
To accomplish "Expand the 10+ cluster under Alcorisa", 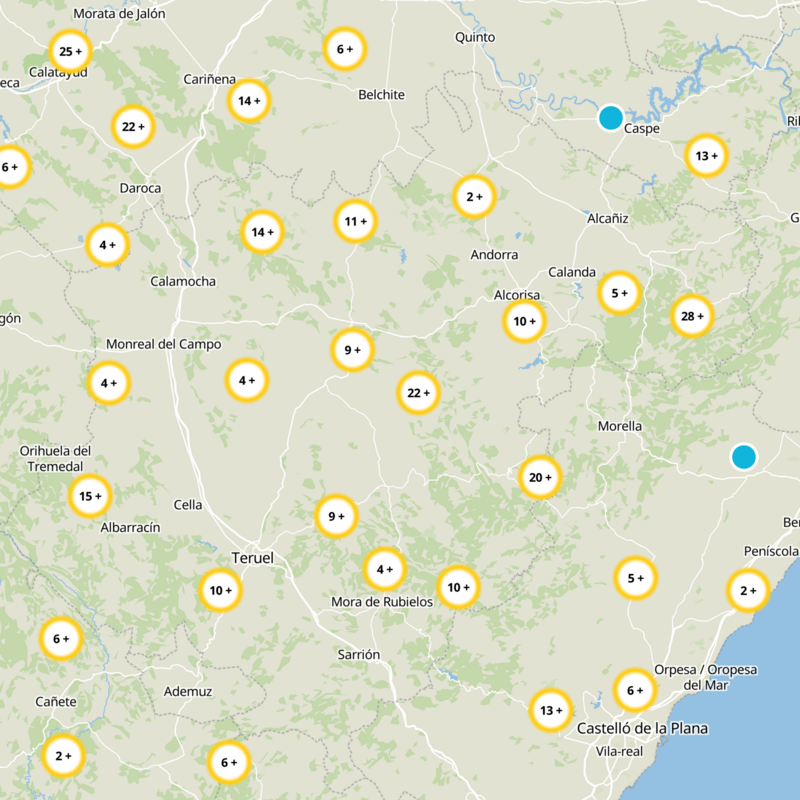I will tap(524, 321).
